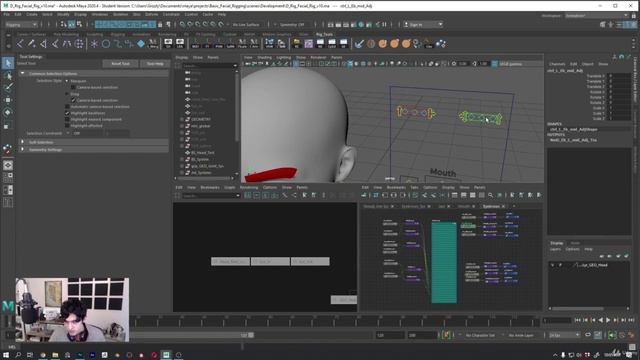
Task: Click the Sign In button
Action: coord(423,24)
